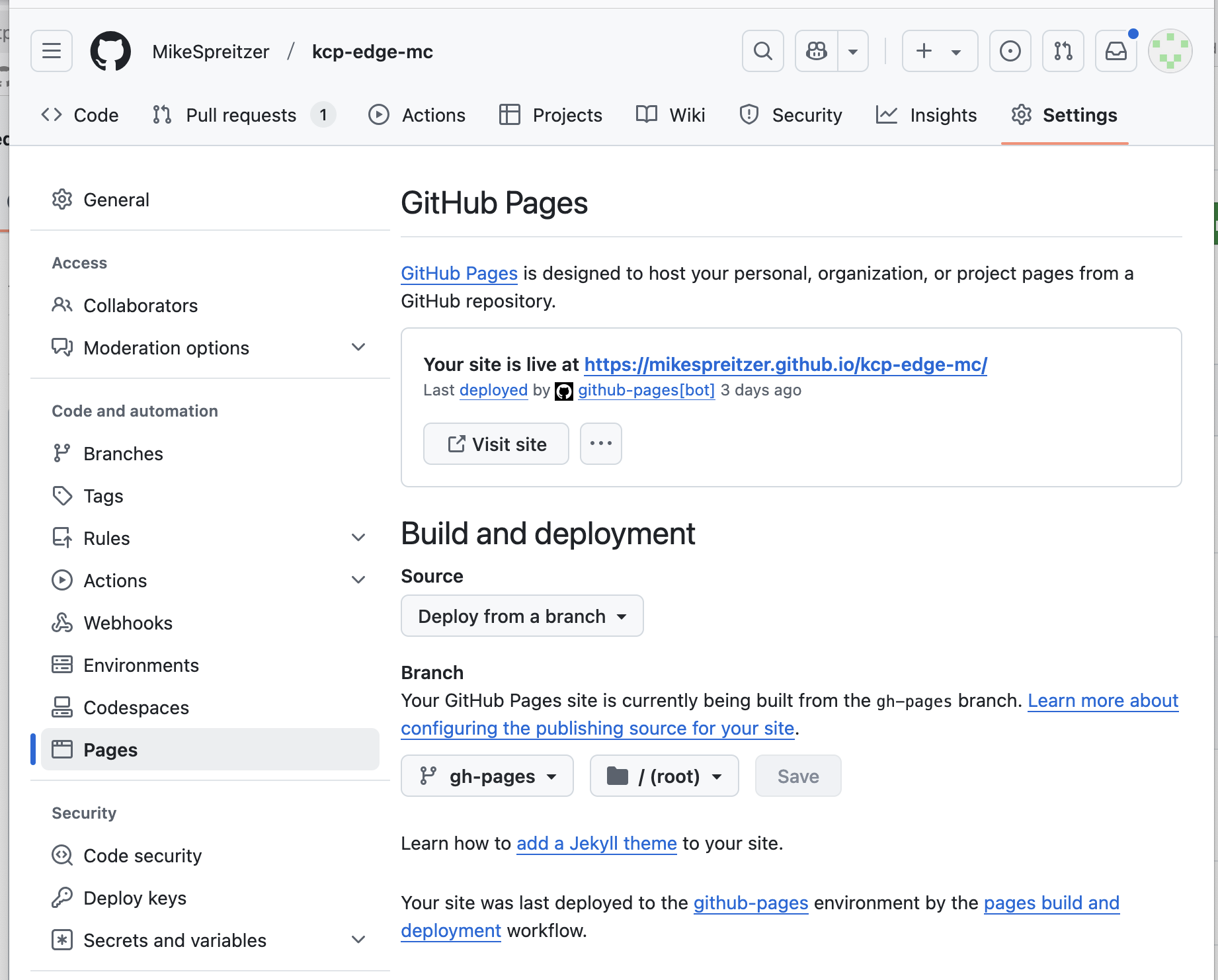Switch to the Actions repository tab
The height and width of the screenshot is (980, 1218).
pyautogui.click(x=417, y=115)
